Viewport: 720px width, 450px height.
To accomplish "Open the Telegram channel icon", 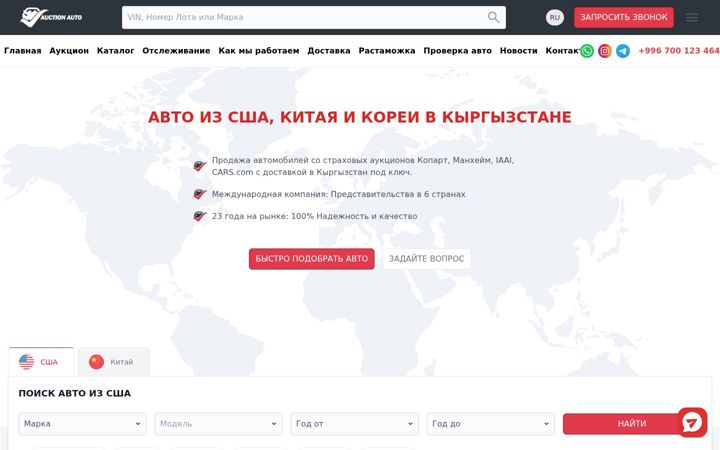I will [623, 51].
